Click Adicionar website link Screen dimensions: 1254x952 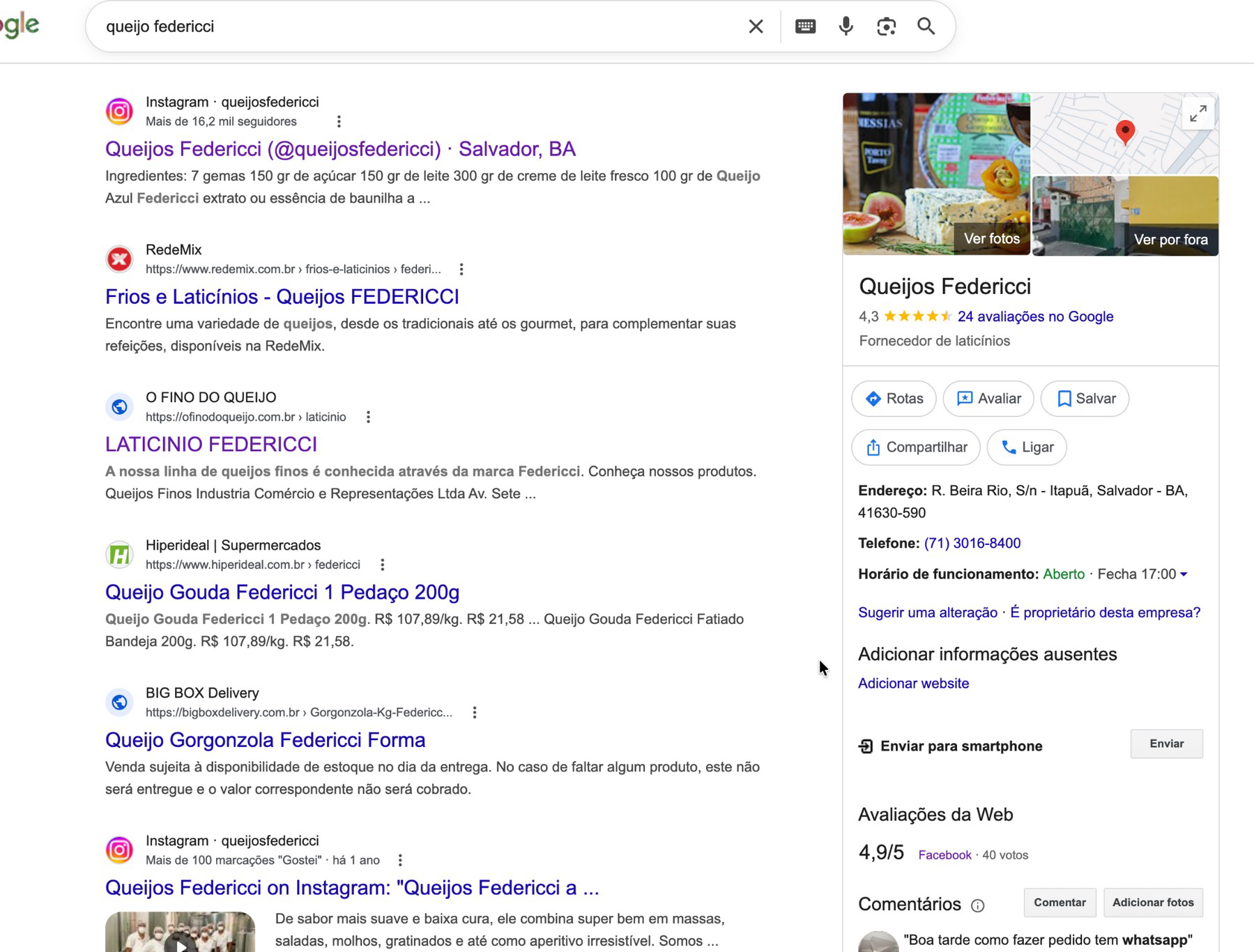(x=913, y=684)
